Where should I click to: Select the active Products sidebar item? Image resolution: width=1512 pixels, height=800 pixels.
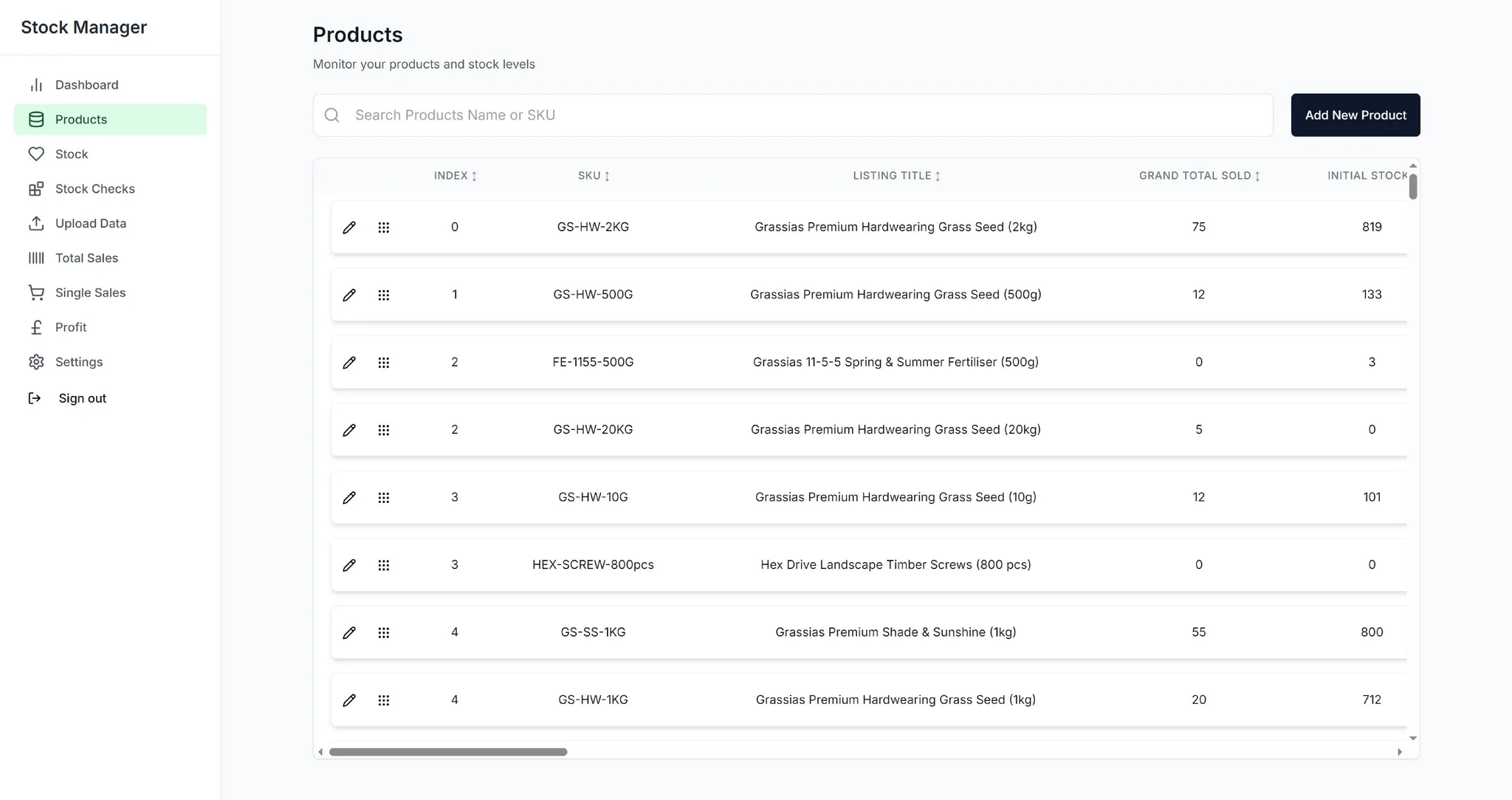(x=110, y=120)
